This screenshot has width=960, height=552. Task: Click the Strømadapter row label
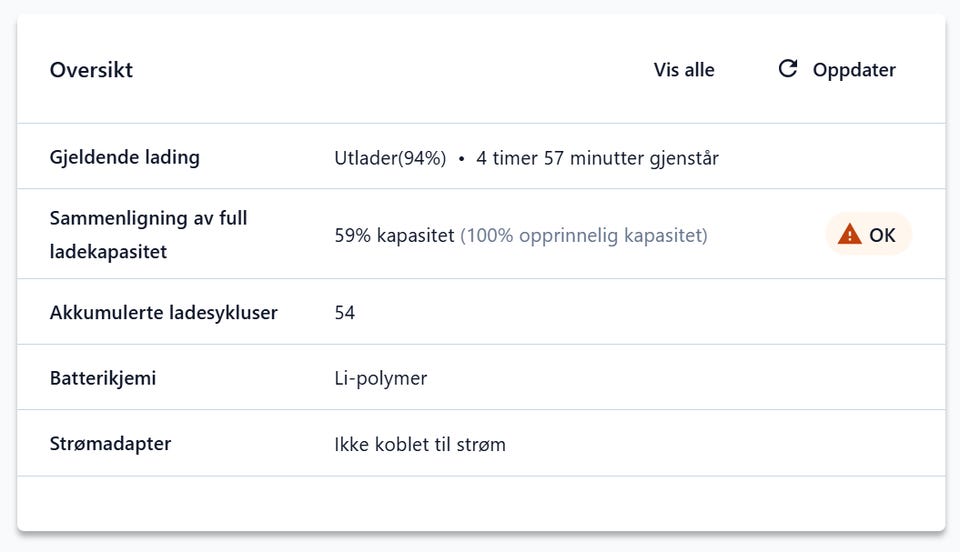click(x=110, y=443)
